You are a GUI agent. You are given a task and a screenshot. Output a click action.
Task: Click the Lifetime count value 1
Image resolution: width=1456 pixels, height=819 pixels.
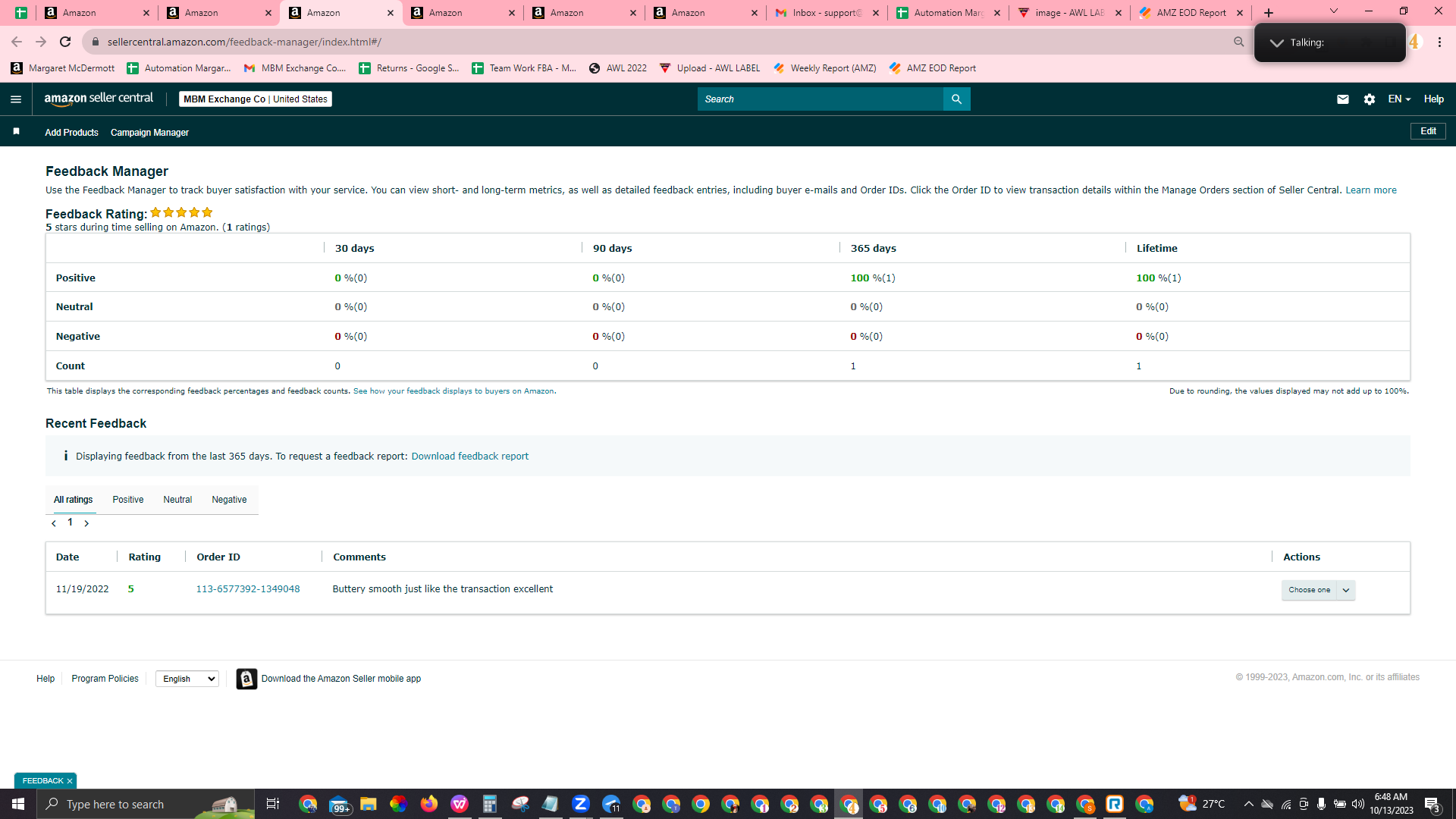click(x=1138, y=366)
